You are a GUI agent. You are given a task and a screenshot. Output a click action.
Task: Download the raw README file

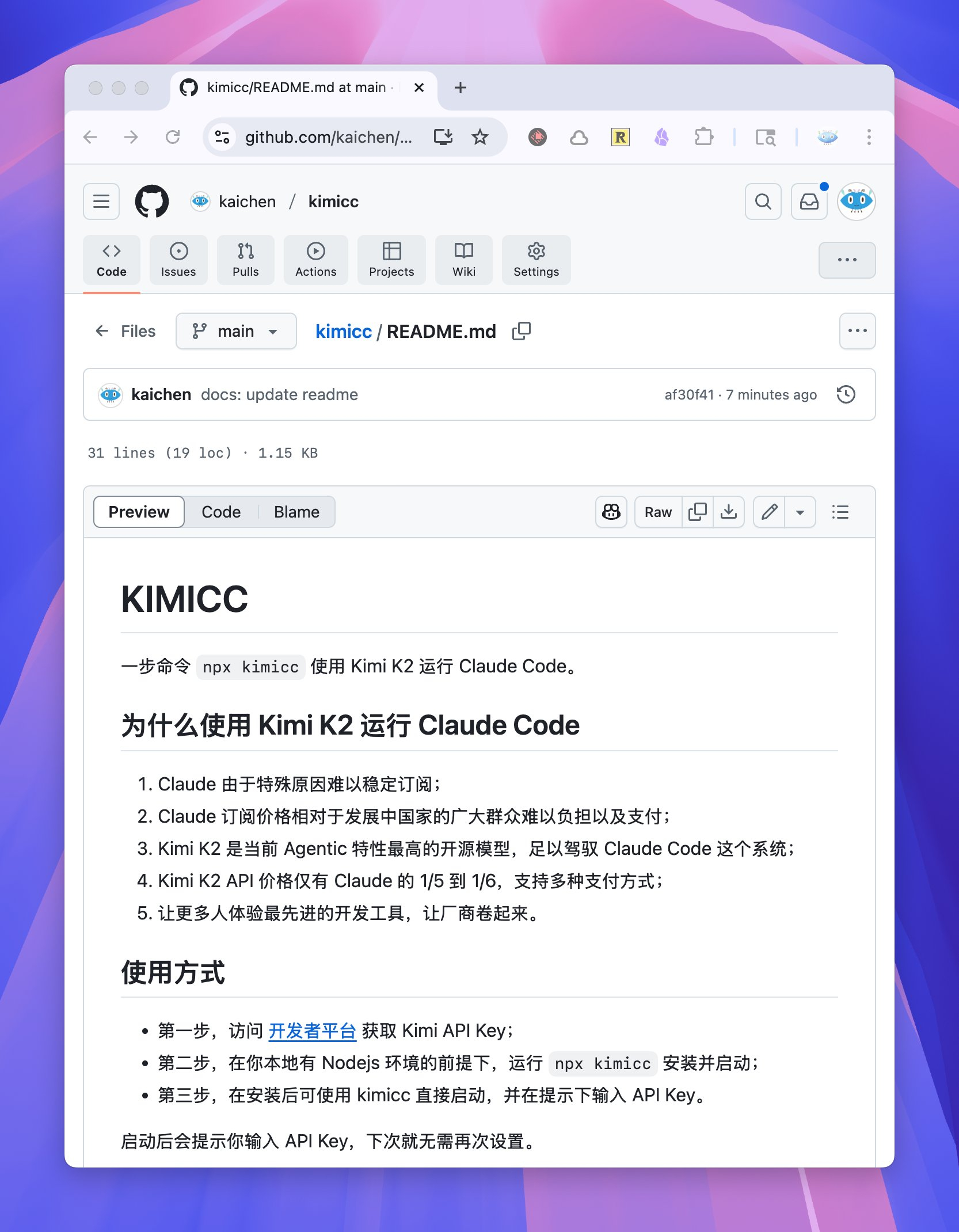point(729,512)
